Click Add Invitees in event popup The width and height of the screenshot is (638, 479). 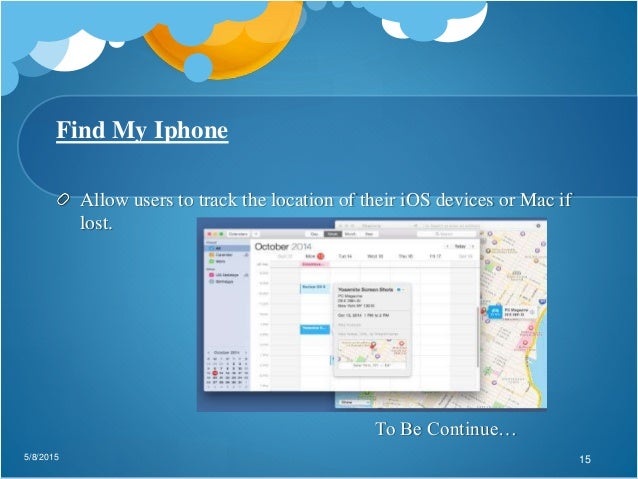[x=349, y=325]
